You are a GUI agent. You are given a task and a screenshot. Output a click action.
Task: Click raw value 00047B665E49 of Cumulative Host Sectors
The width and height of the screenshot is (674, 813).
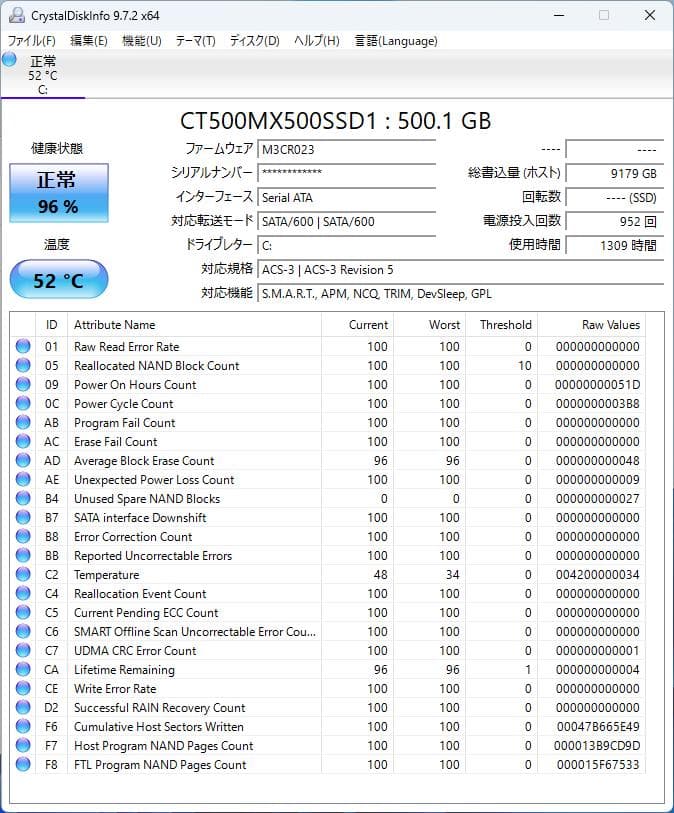pyautogui.click(x=598, y=727)
